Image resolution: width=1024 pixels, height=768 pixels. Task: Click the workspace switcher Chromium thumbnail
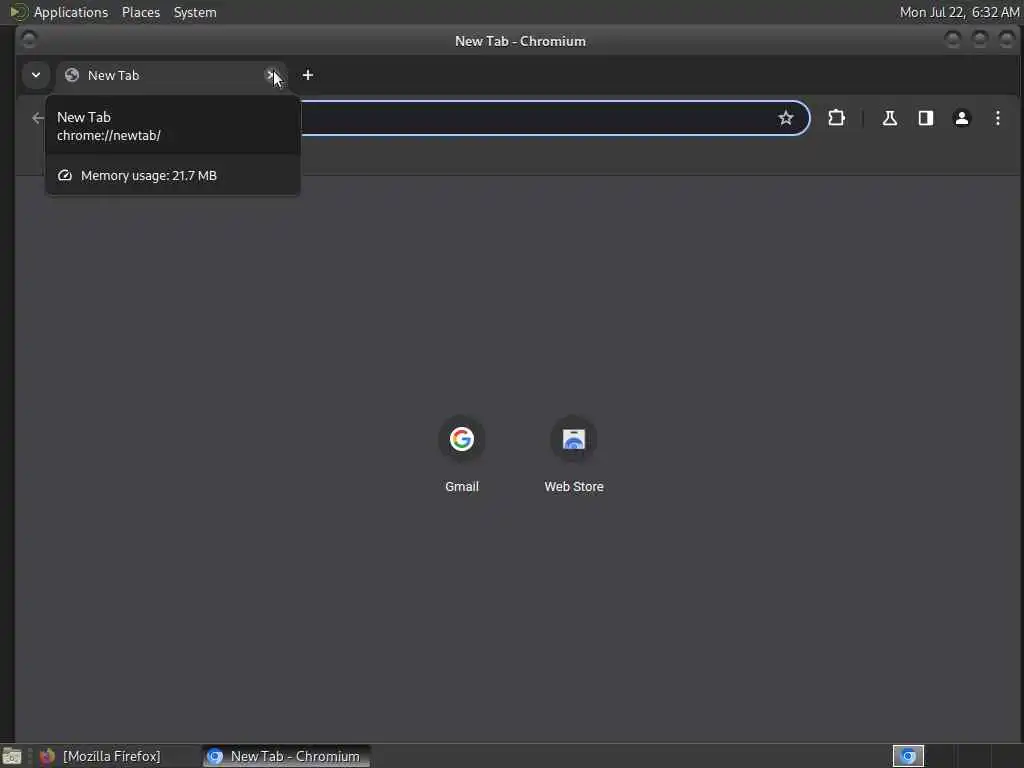click(x=908, y=756)
